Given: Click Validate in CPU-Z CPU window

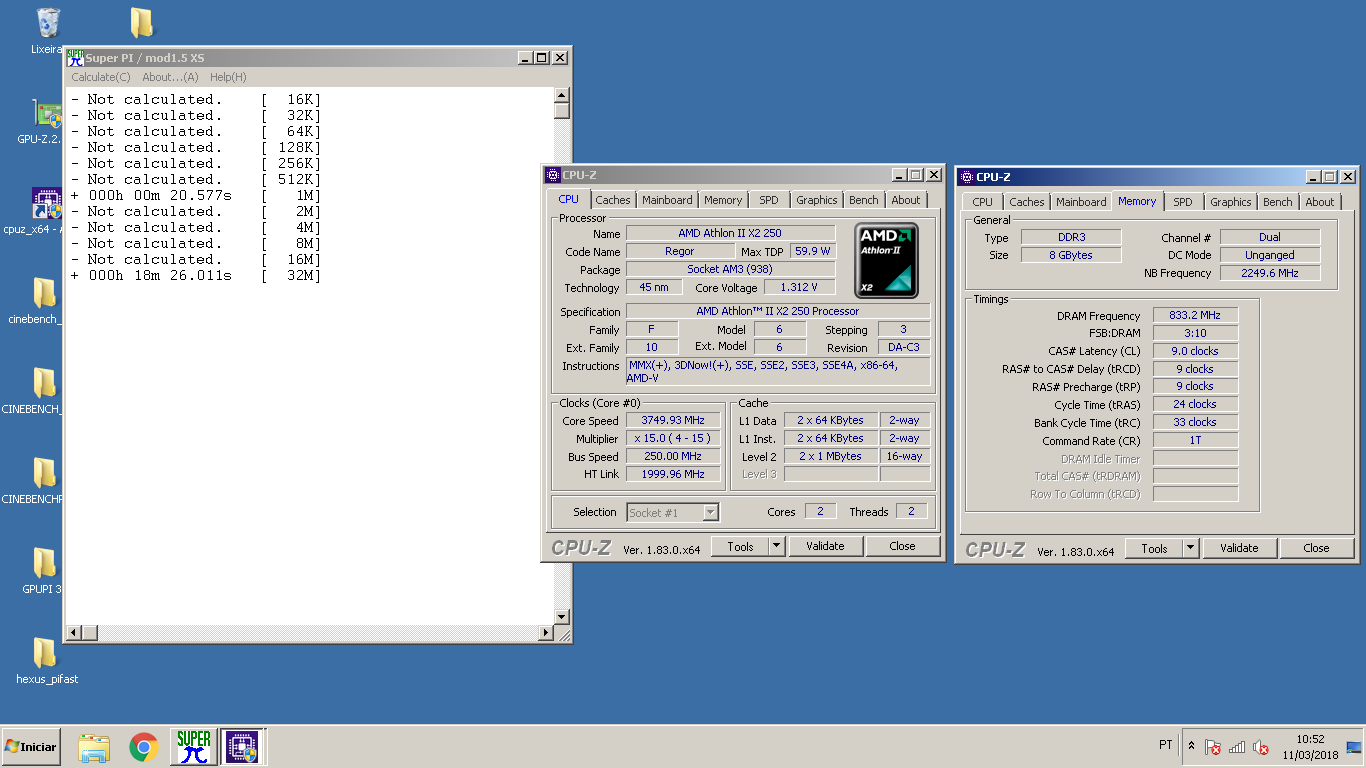Looking at the screenshot, I should pos(825,546).
